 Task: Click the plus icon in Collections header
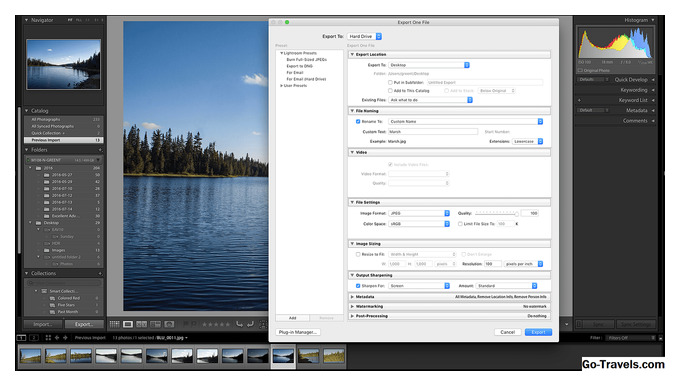tap(100, 273)
